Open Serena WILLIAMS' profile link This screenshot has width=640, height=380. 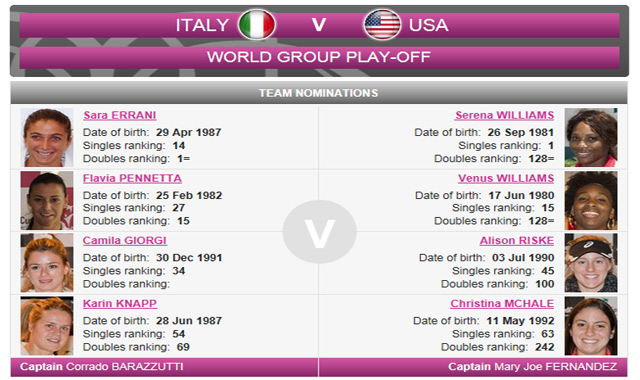(x=504, y=115)
